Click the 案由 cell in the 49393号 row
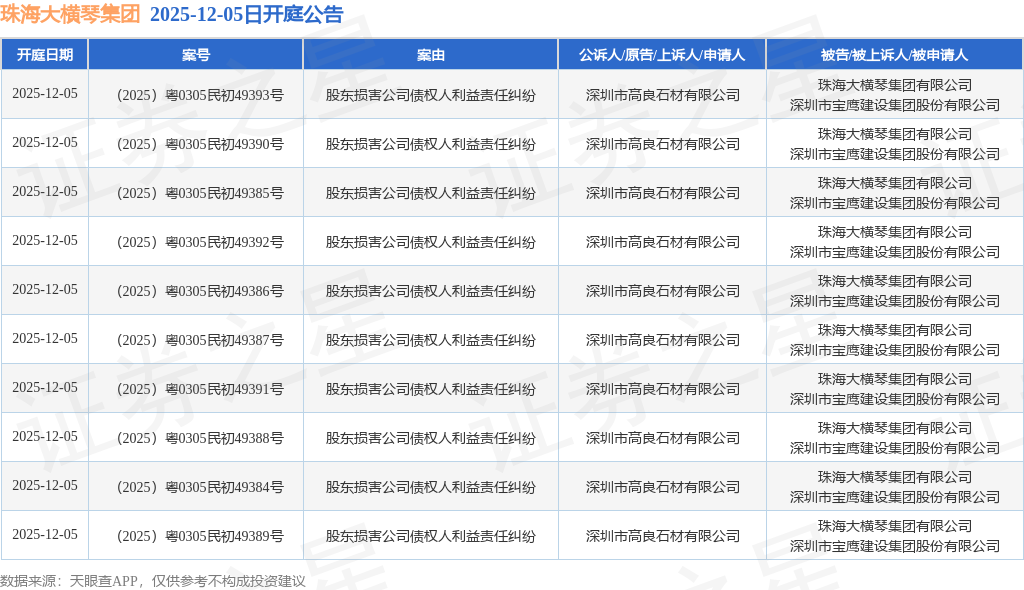The height and width of the screenshot is (590, 1024). [430, 95]
